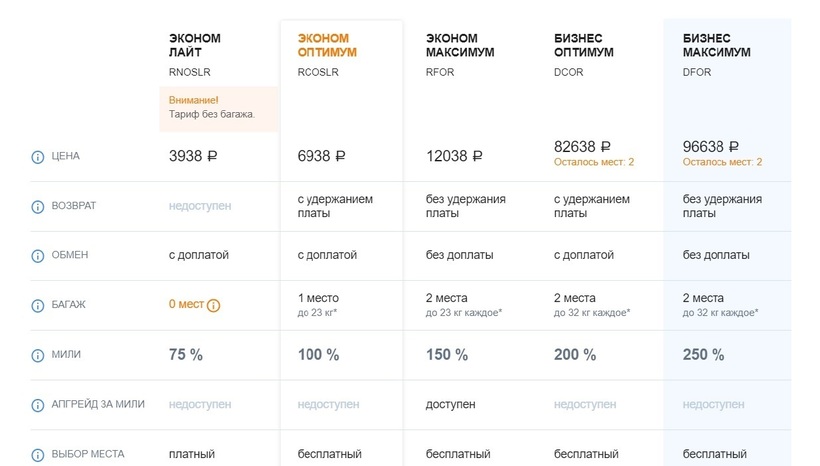The image size is (820, 466).
Task: Click the info icon beside ВЫБОР МЕСТА
Action: click(38, 455)
